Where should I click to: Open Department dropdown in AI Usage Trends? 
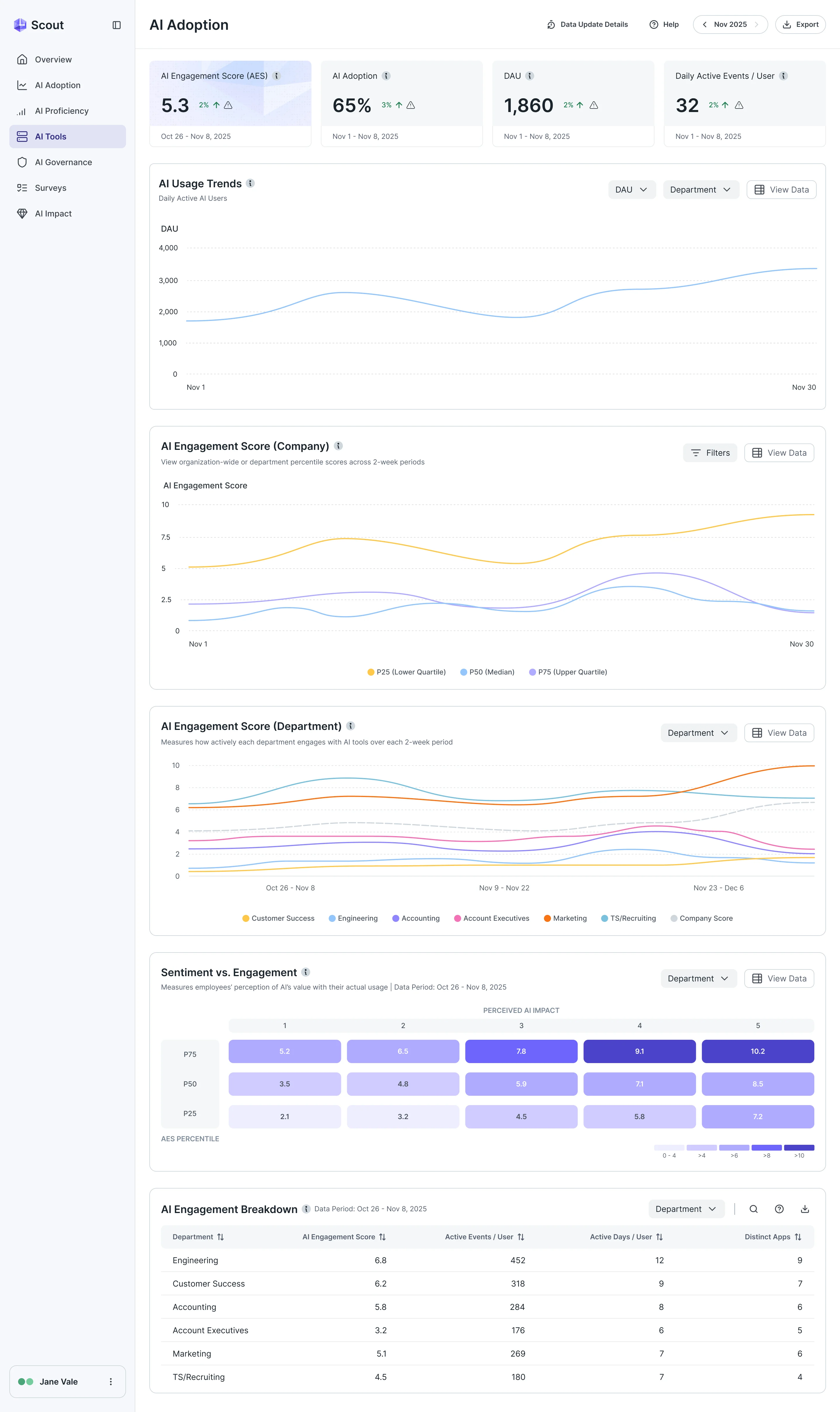pyautogui.click(x=701, y=190)
